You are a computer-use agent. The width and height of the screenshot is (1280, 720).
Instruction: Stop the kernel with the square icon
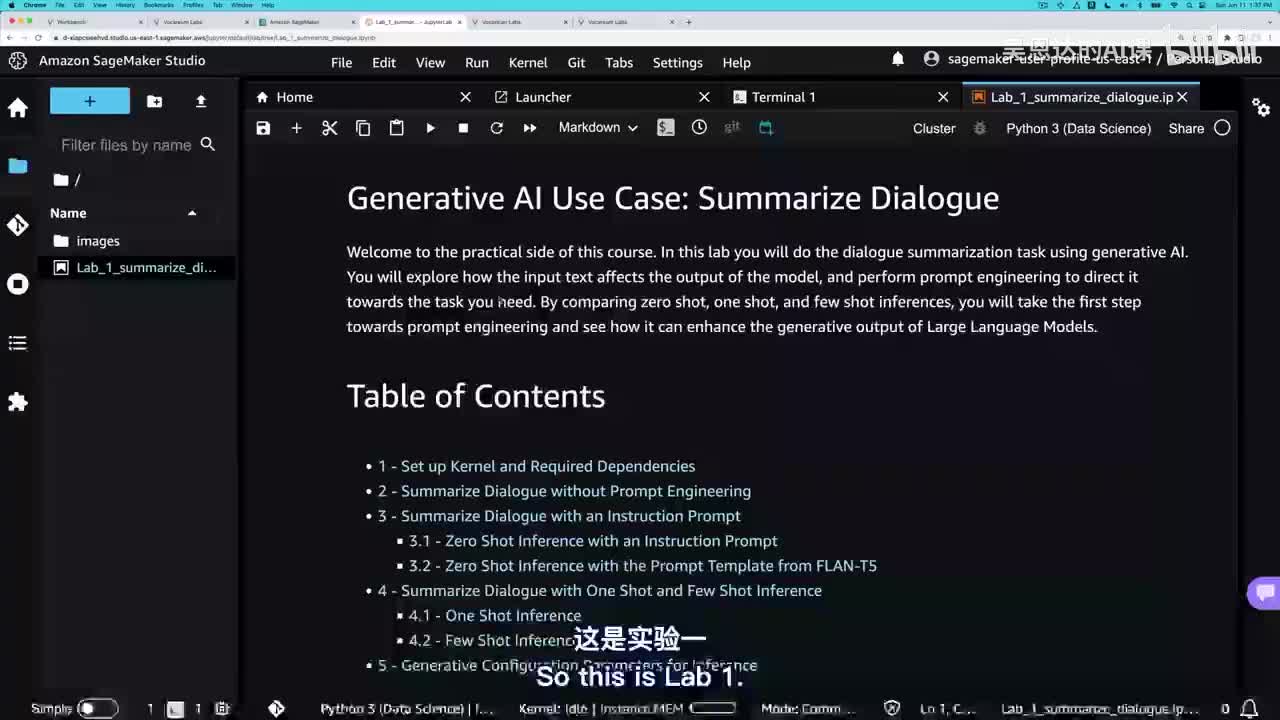(x=463, y=128)
